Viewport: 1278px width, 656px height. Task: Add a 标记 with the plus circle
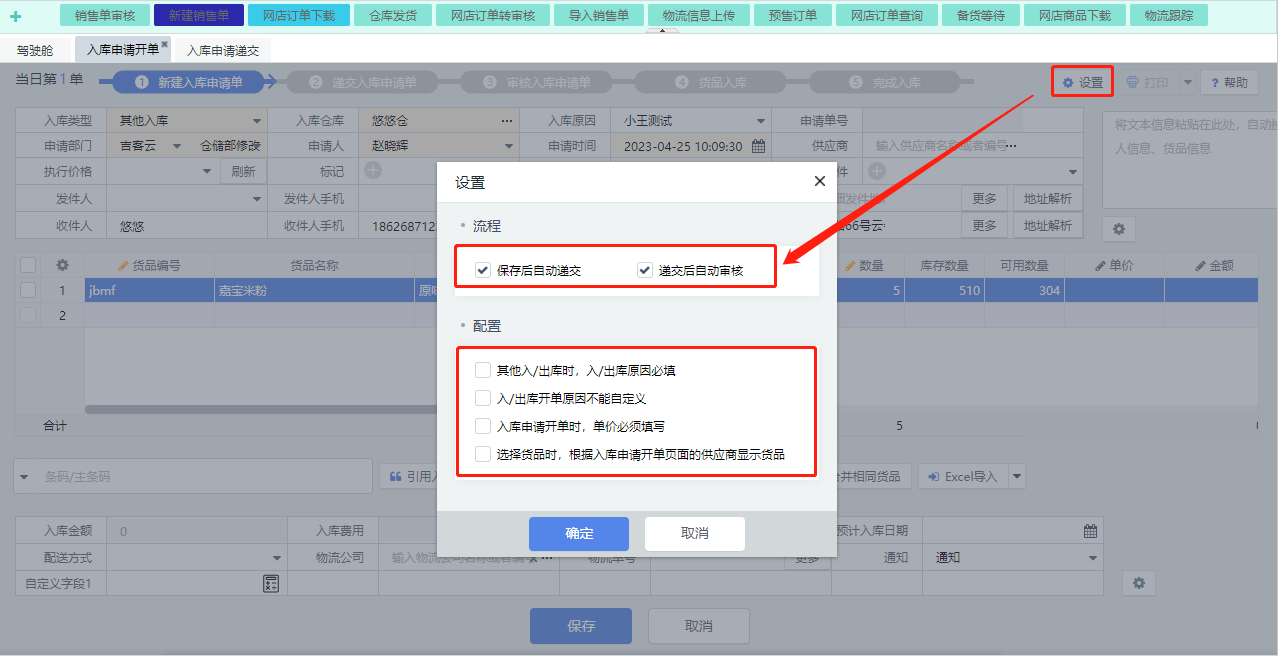click(373, 171)
